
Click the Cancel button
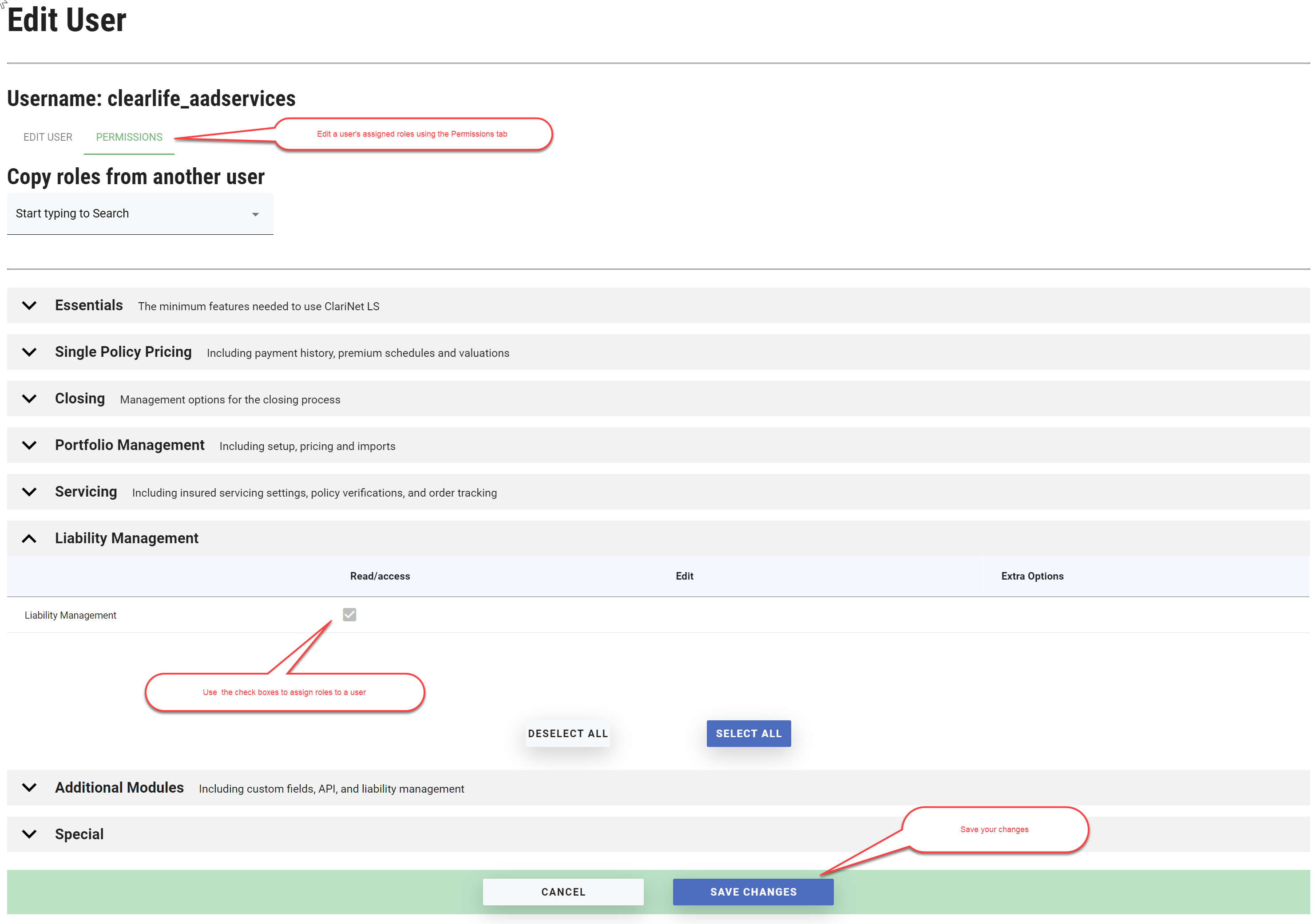(563, 892)
